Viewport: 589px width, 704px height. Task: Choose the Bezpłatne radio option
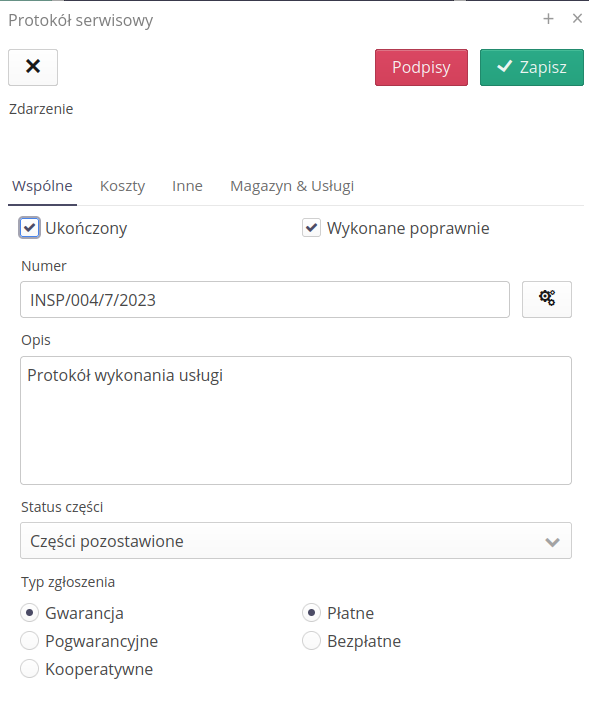click(311, 641)
